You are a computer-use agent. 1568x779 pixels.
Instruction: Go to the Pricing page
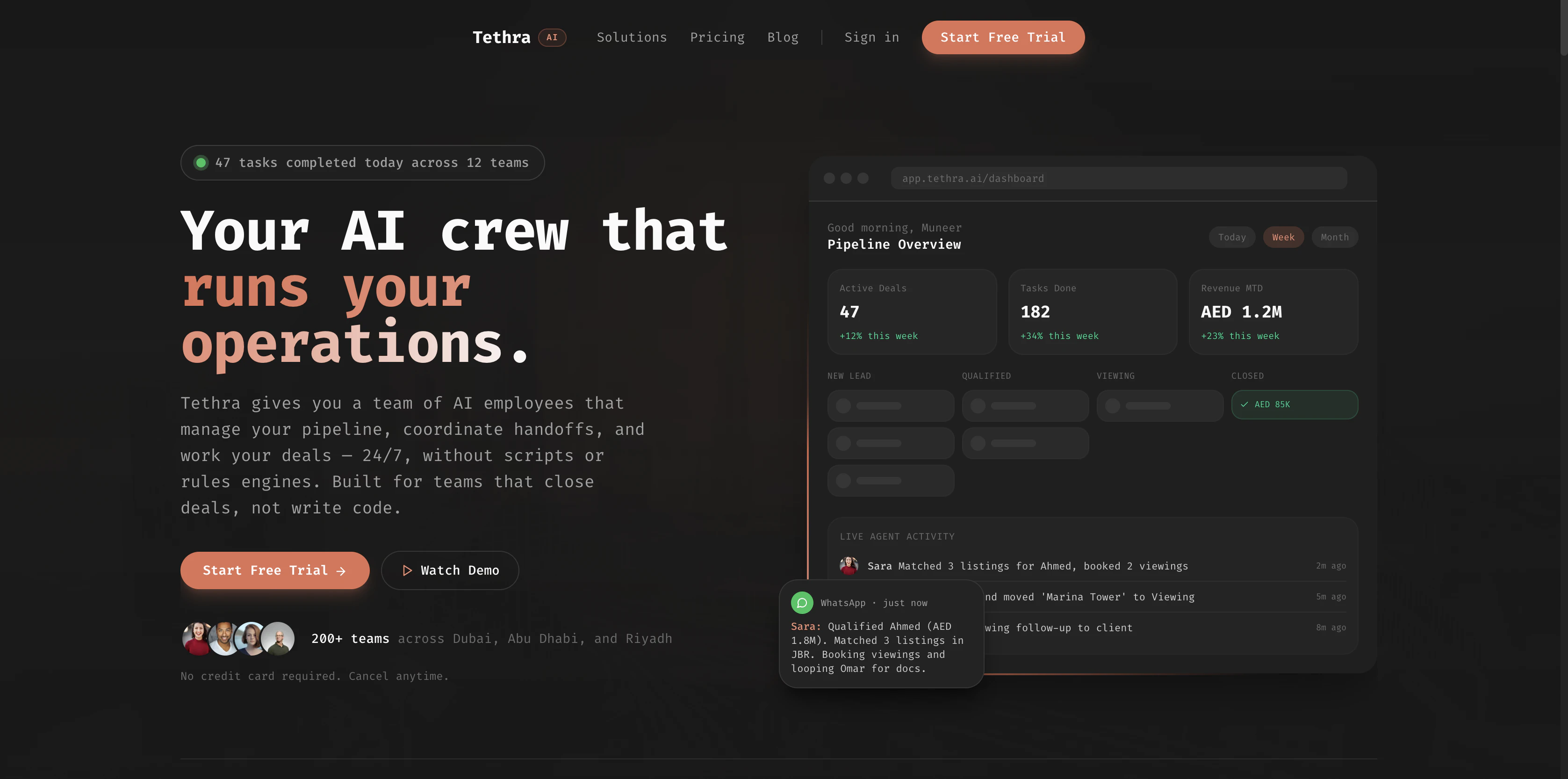click(x=717, y=37)
